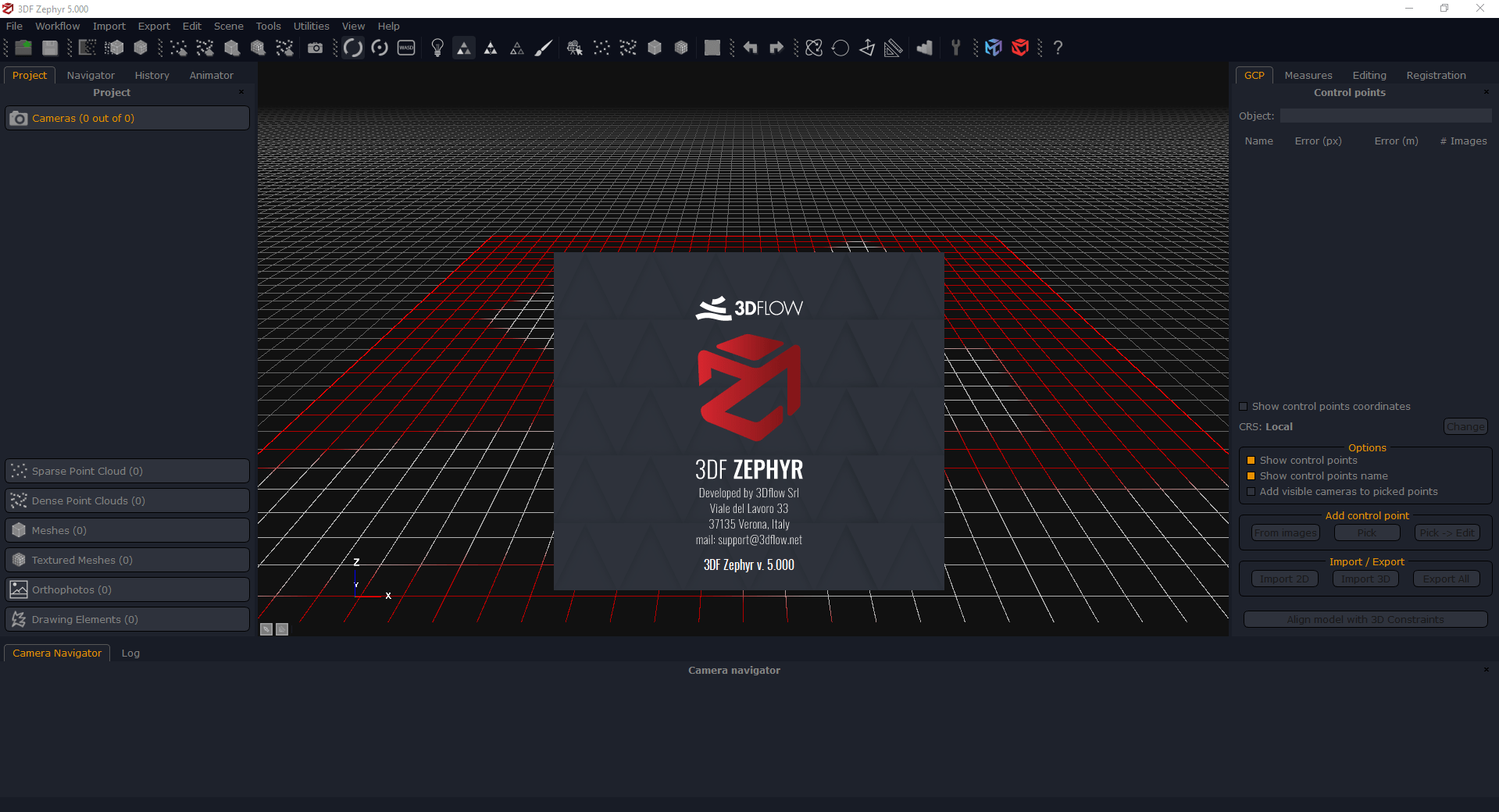The image size is (1499, 812).
Task: Click the camera selection cursor icon
Action: 575,48
